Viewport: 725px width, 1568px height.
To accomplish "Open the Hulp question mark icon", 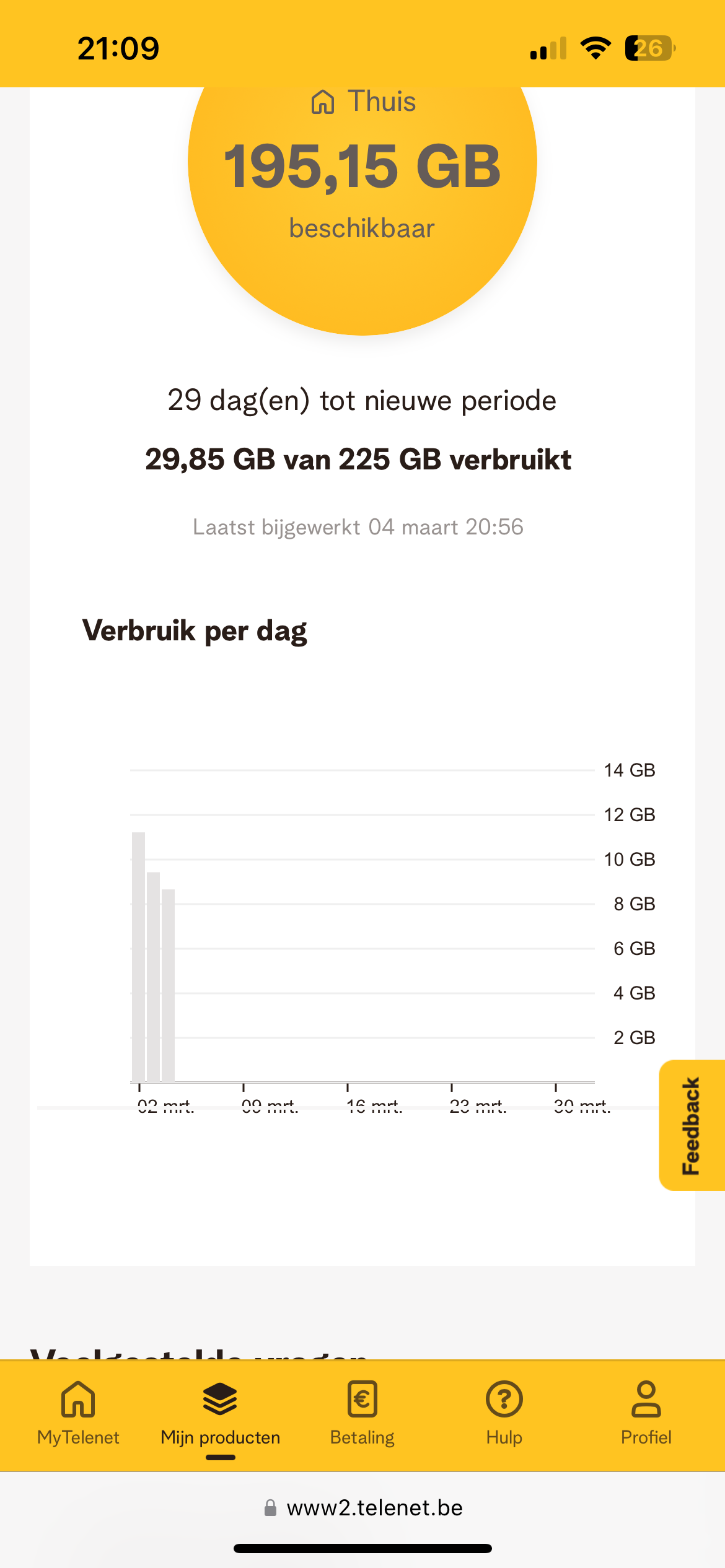I will point(504,1399).
